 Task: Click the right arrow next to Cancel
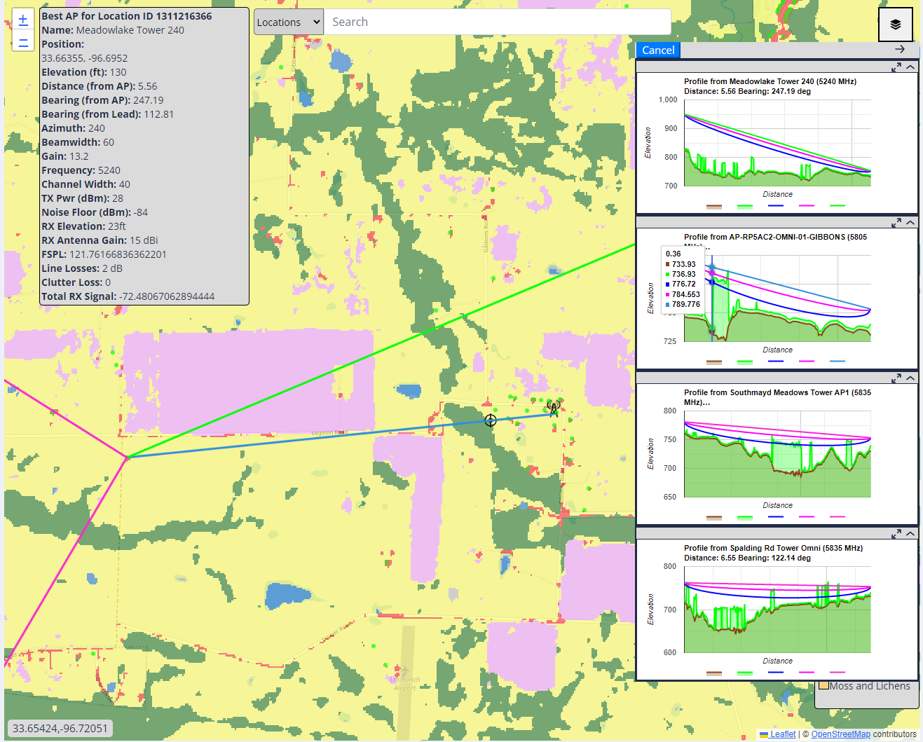(900, 49)
